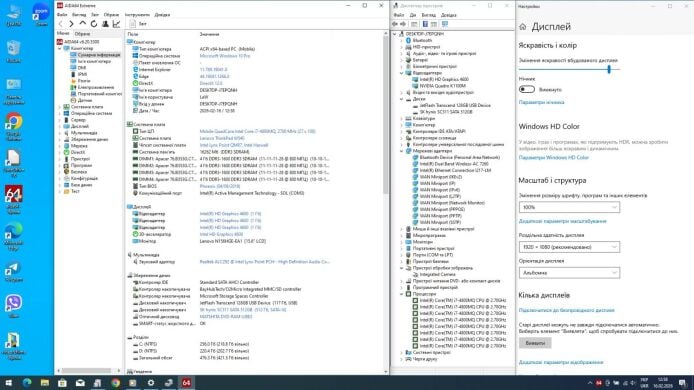Toggle the Night light (Нічне) switch
The image size is (694, 390).
tap(527, 89)
